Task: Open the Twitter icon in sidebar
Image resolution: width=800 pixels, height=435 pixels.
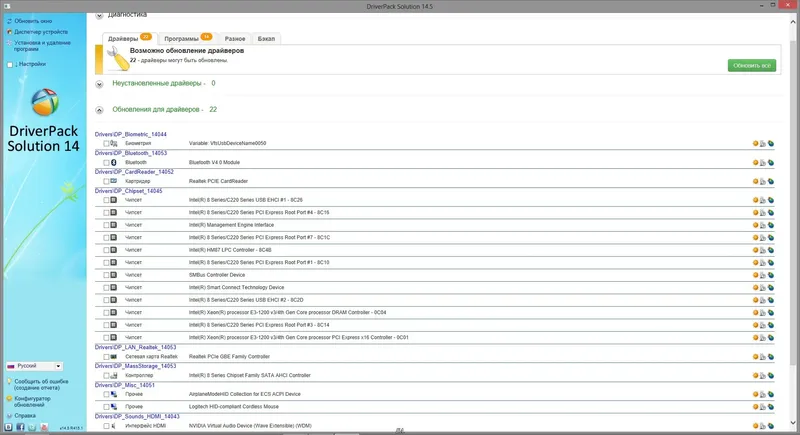Action: [32, 427]
